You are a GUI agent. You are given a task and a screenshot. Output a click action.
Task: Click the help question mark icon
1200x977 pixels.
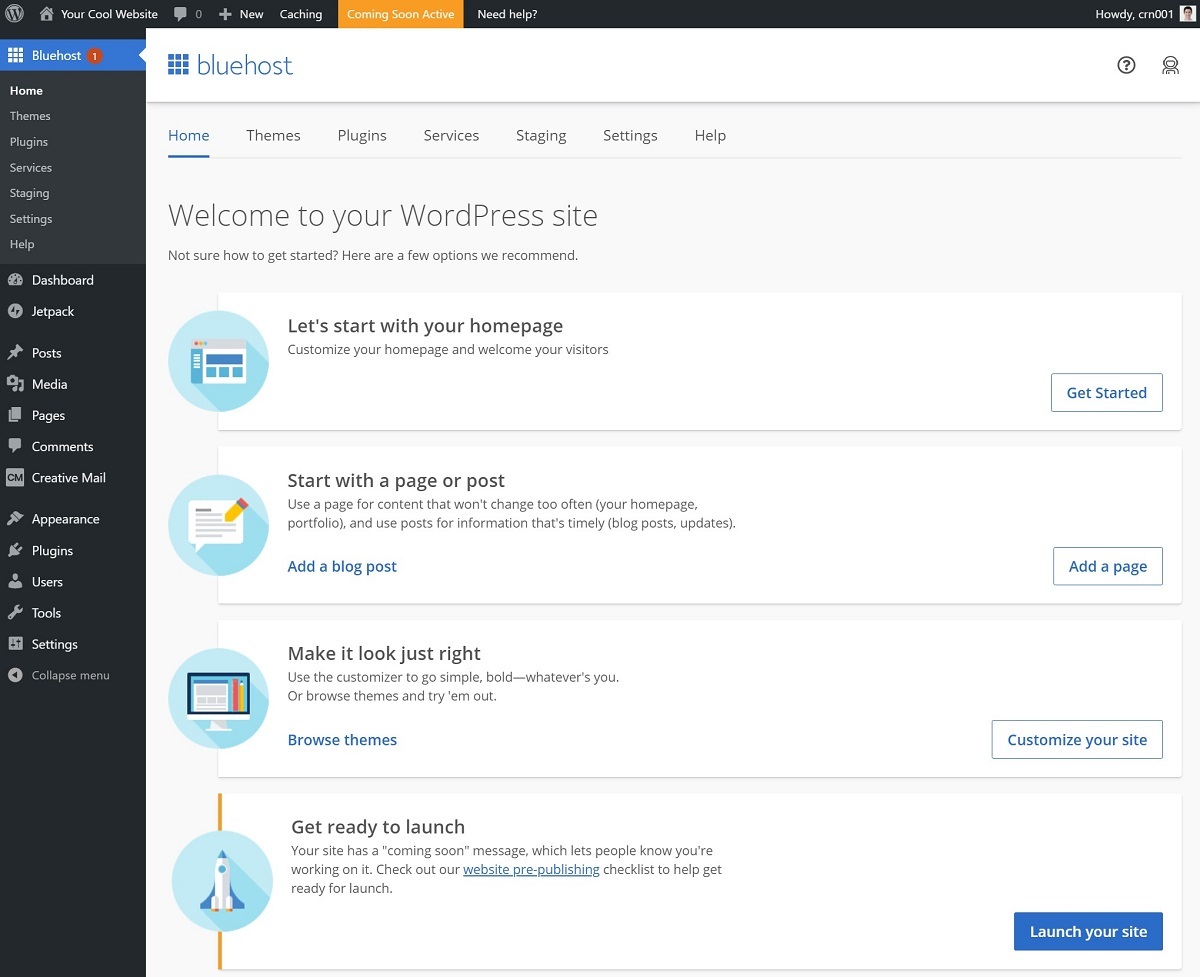[x=1126, y=65]
